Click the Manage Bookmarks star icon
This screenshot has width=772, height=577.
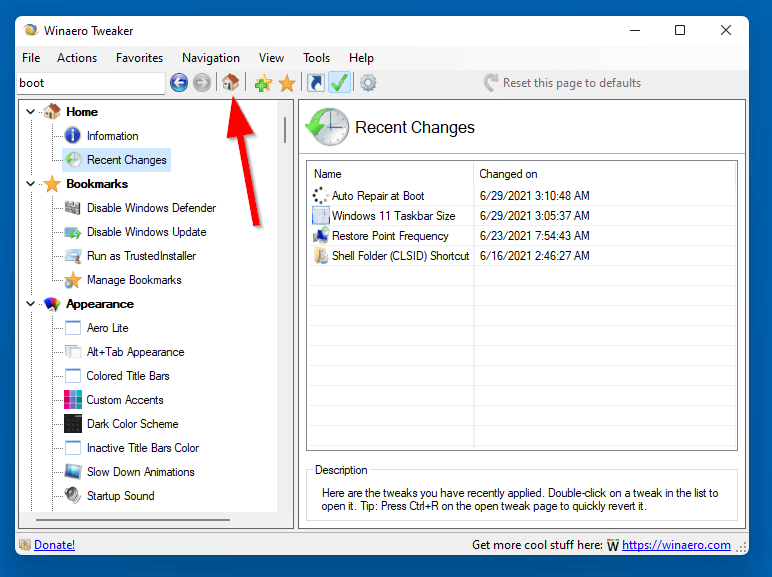point(73,280)
